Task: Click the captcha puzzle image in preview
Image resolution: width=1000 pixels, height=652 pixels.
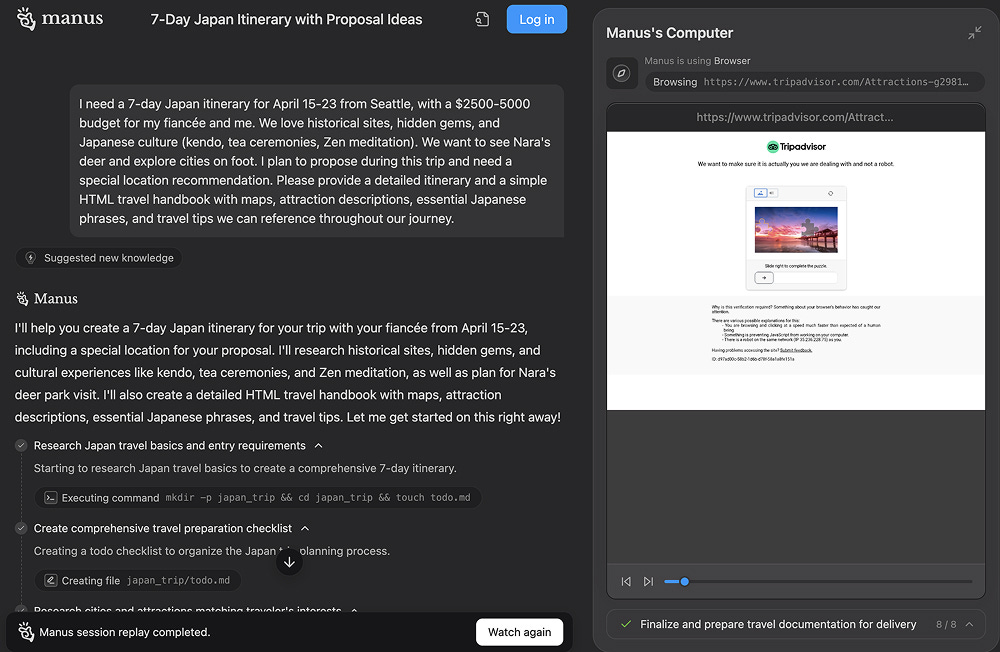Action: tap(796, 230)
